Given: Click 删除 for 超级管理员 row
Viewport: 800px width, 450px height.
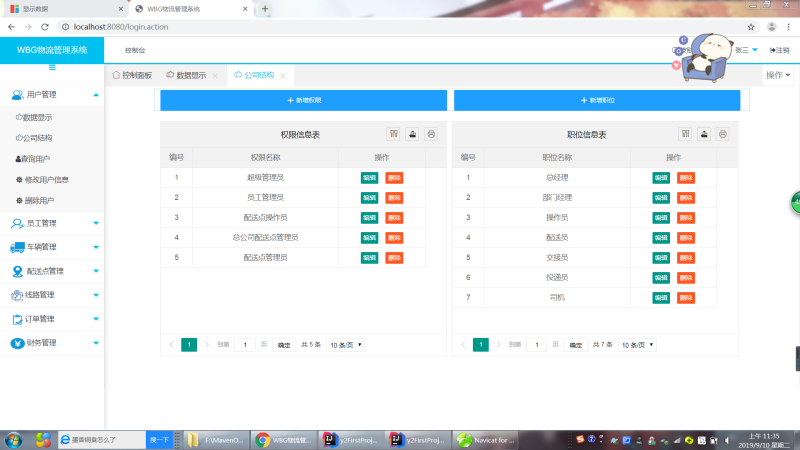Looking at the screenshot, I should (x=394, y=177).
